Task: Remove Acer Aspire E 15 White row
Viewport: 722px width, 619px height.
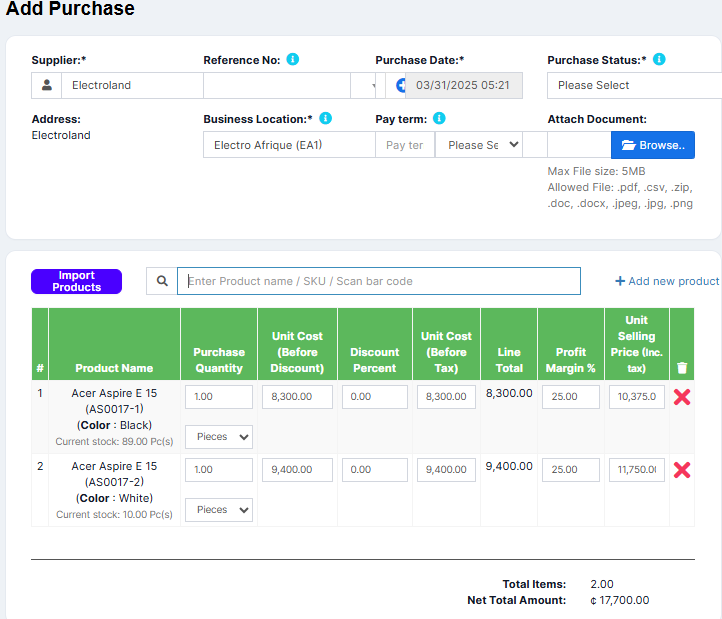Action: (x=681, y=470)
